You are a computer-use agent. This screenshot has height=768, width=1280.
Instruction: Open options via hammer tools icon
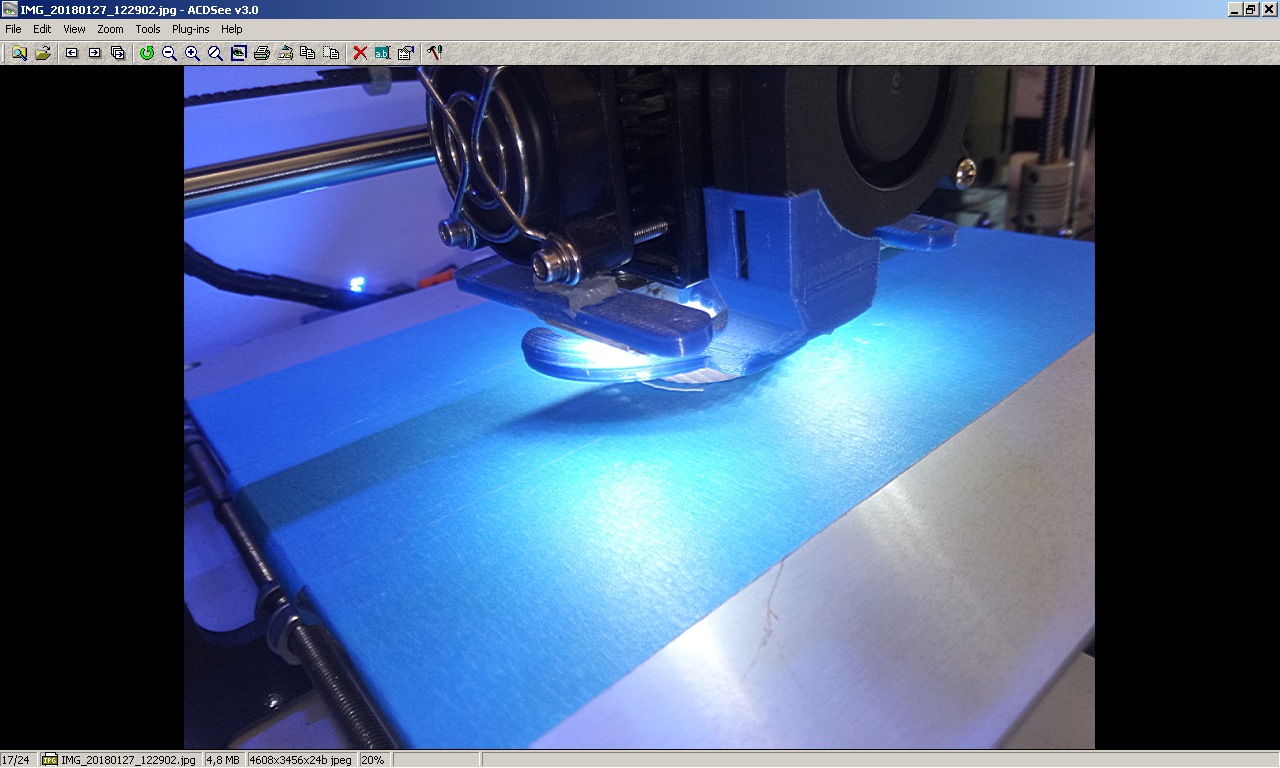[434, 53]
